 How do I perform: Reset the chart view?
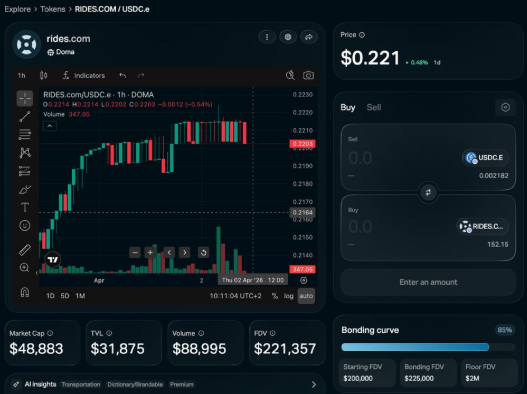pyautogui.click(x=203, y=252)
